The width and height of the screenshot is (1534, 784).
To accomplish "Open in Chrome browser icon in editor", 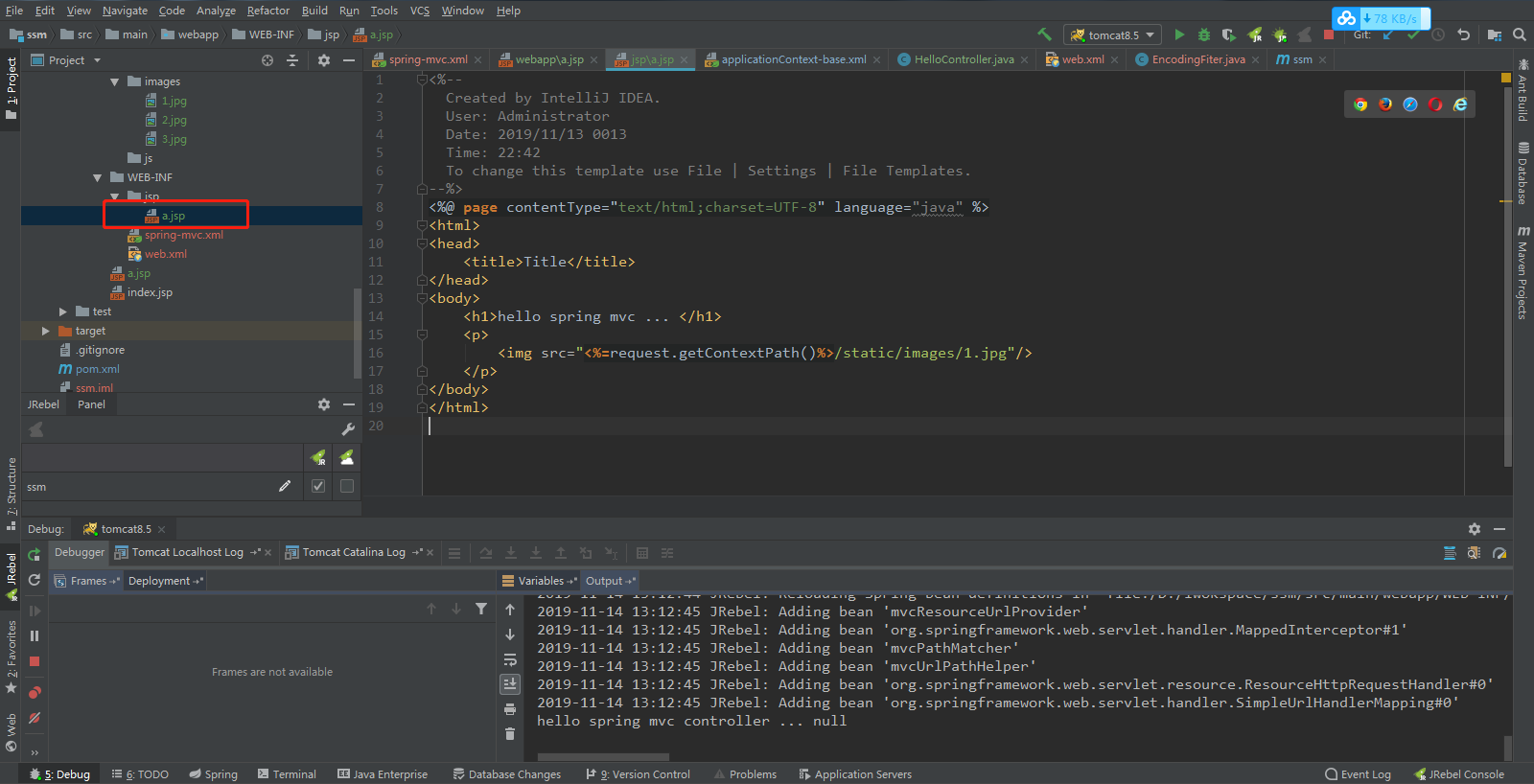I will pyautogui.click(x=1360, y=104).
